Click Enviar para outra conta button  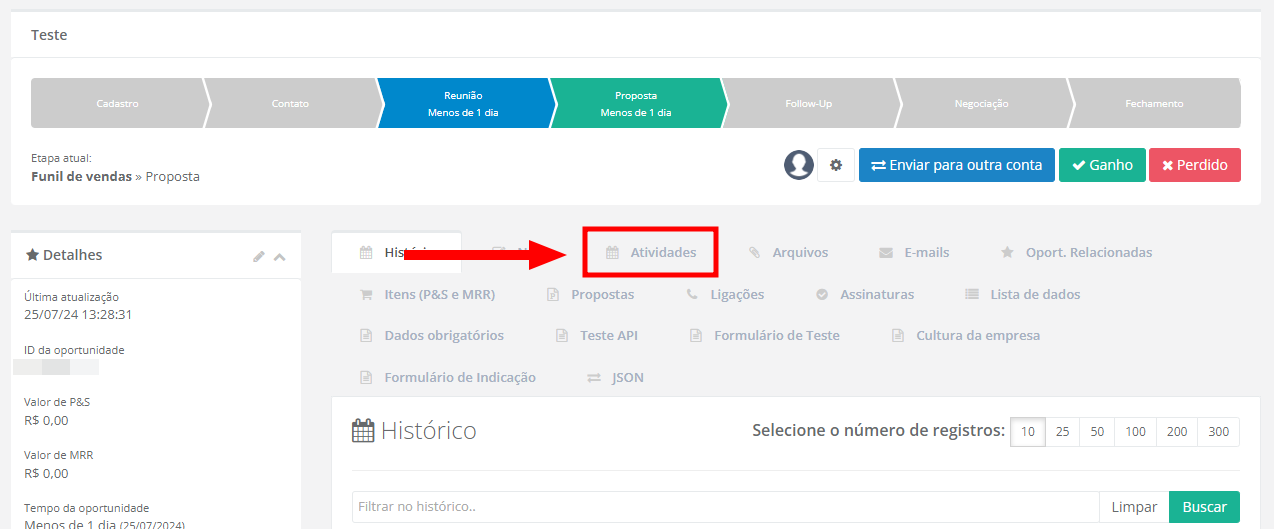tap(956, 165)
